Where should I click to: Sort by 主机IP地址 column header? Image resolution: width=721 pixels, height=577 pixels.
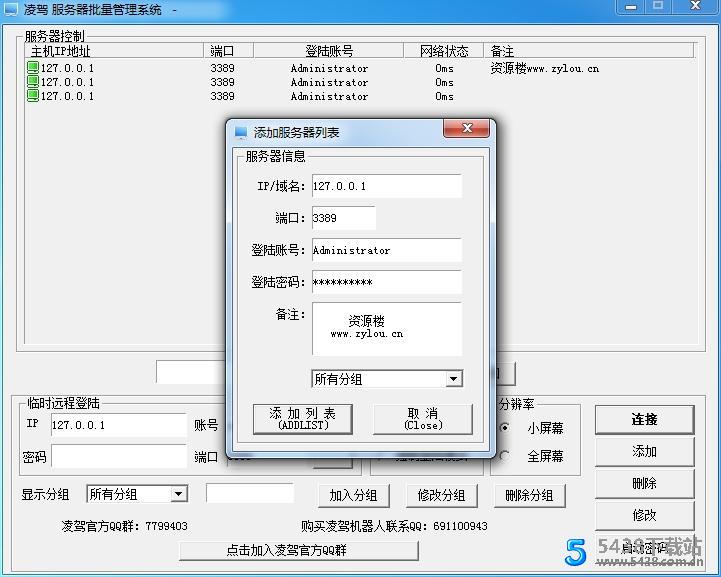(x=114, y=51)
